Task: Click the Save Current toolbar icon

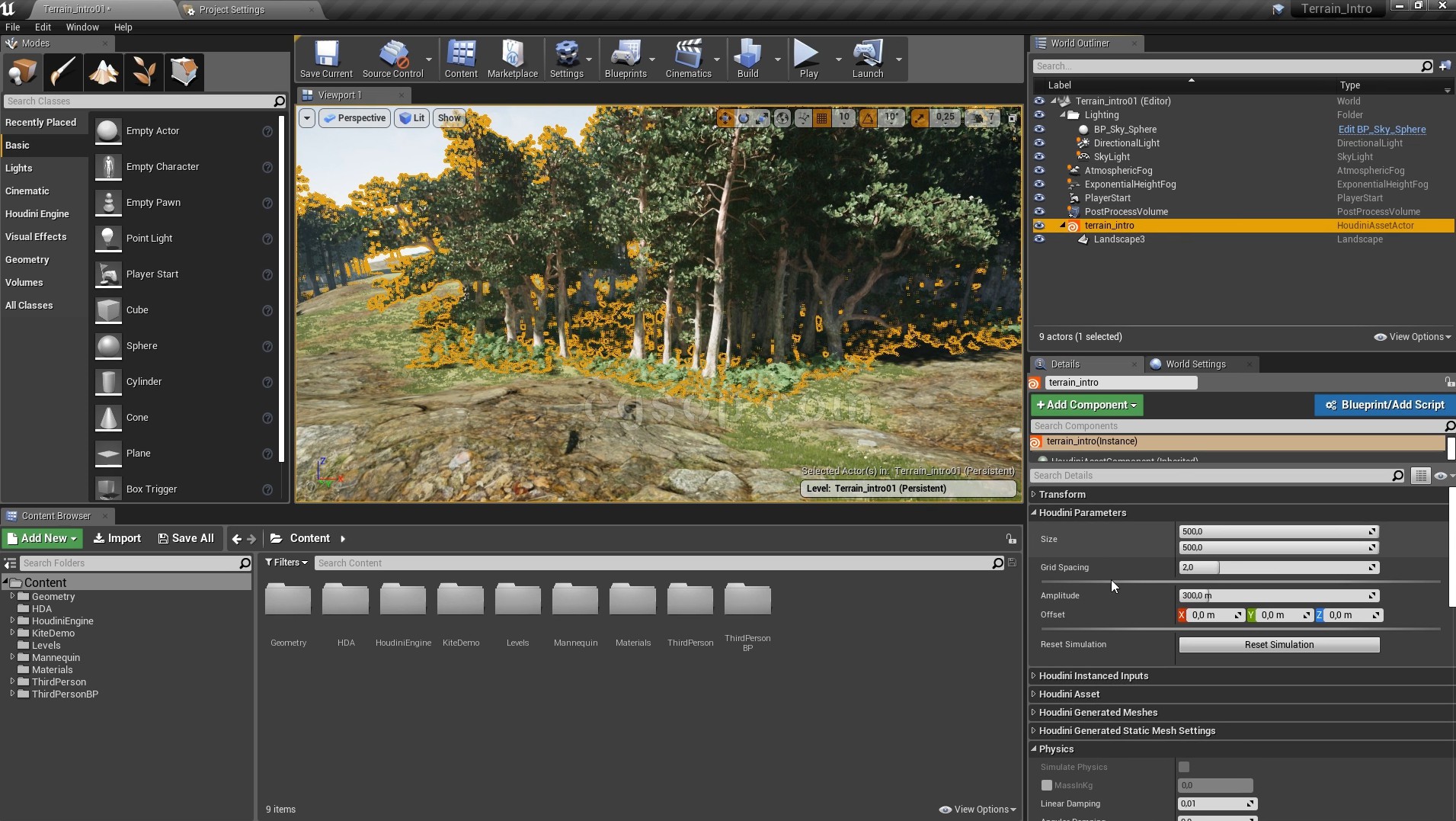Action: click(326, 59)
